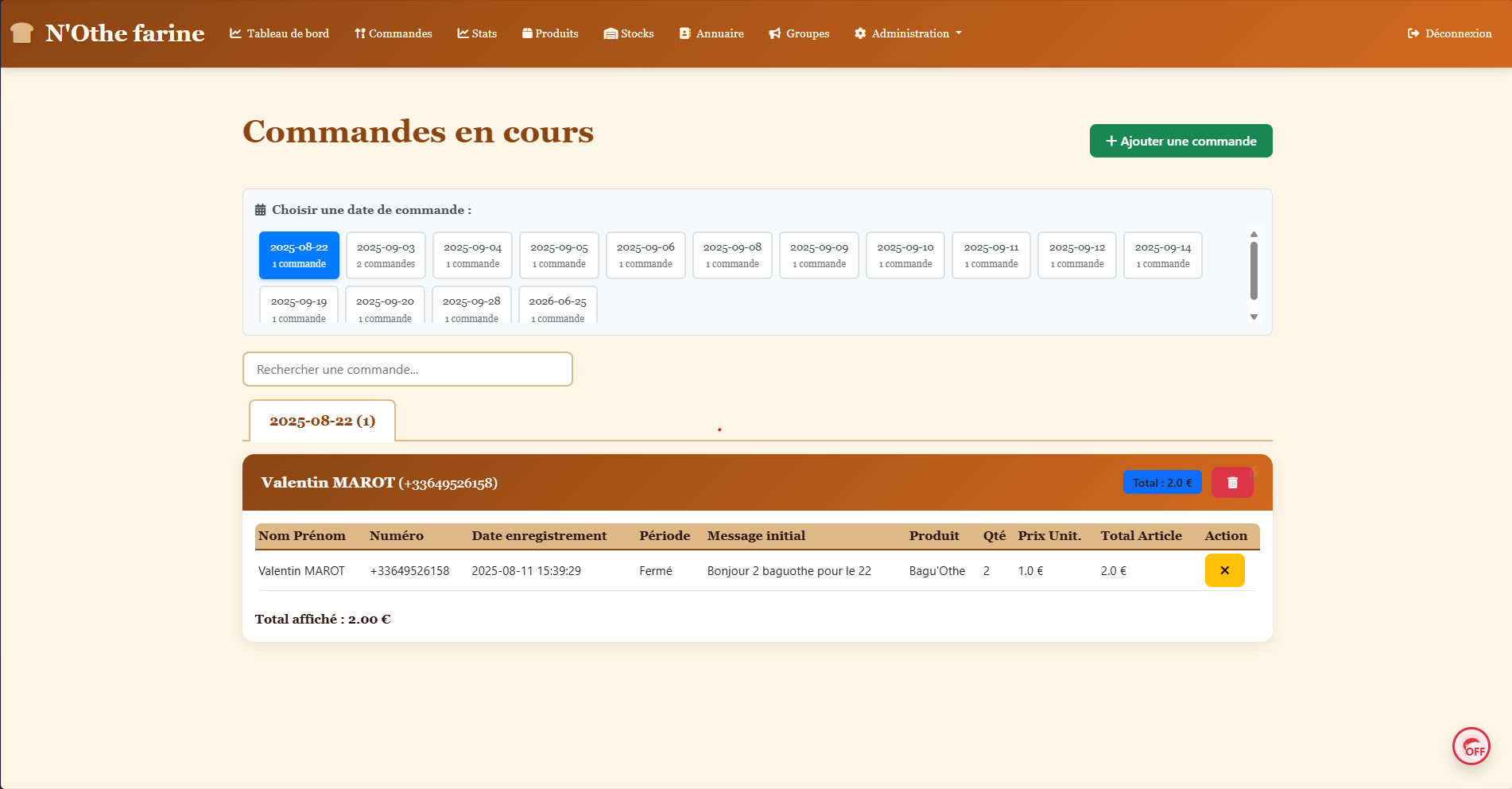The height and width of the screenshot is (789, 1512).
Task: Click the yellow X action button
Action: pyautogui.click(x=1224, y=570)
